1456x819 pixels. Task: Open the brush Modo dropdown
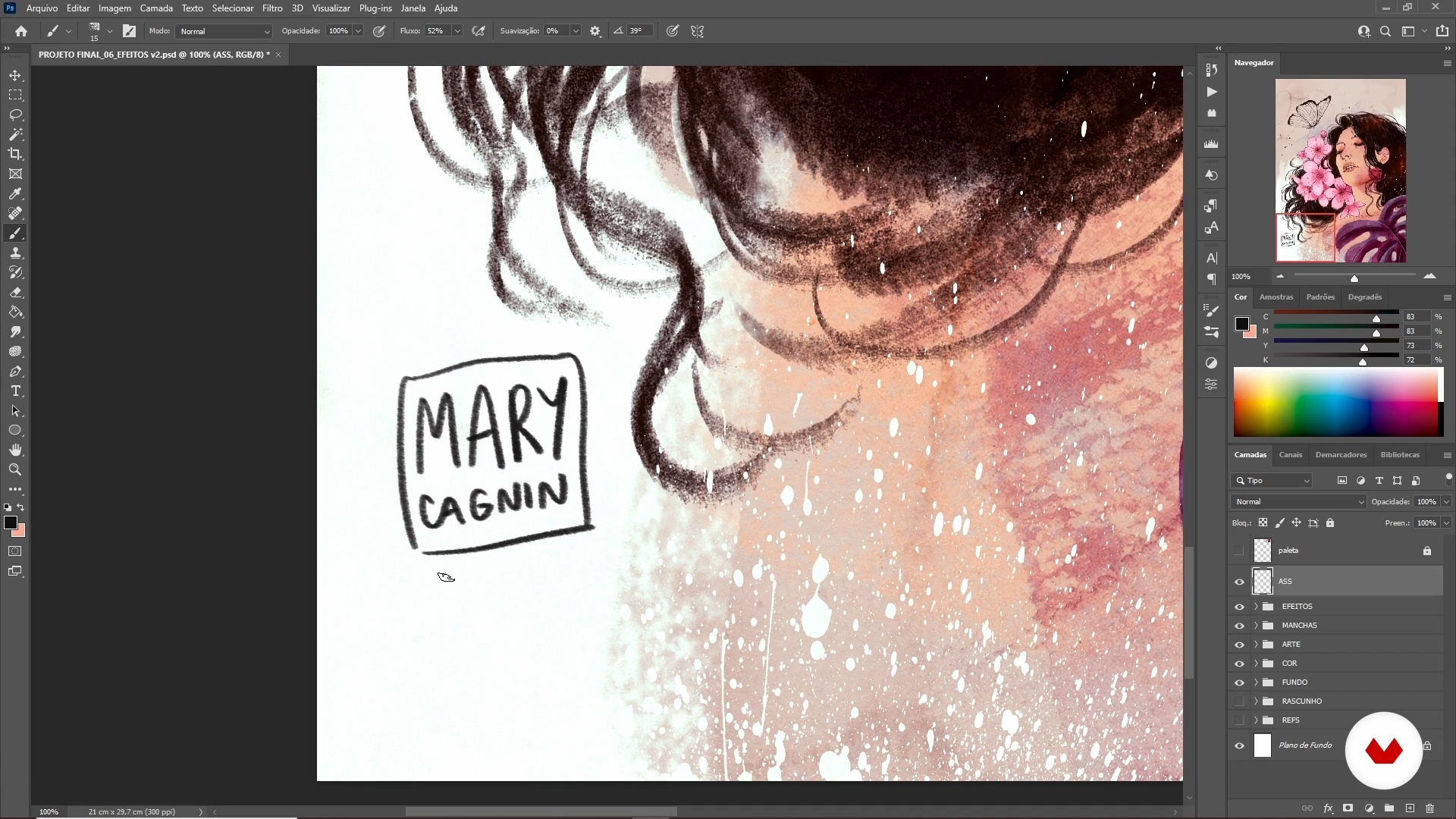224,31
